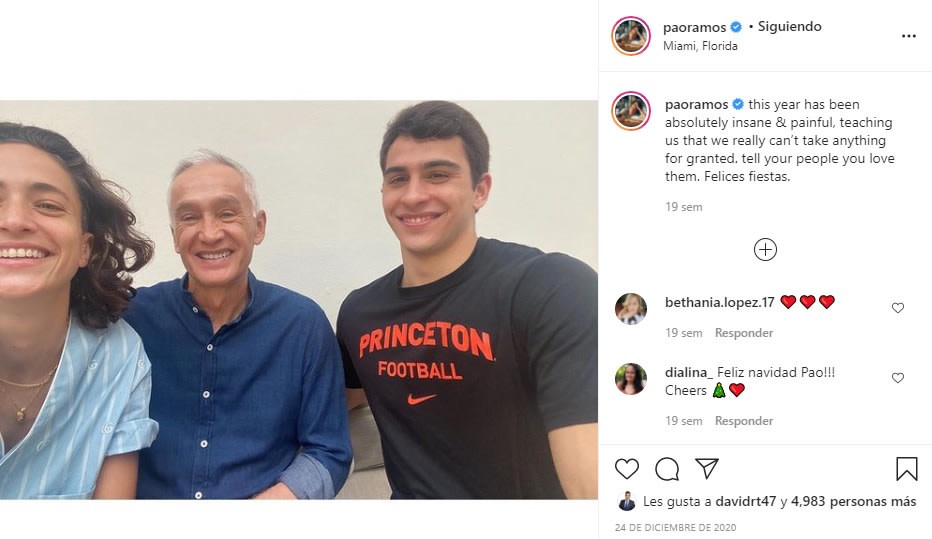Click the post photo of three people
The image size is (932, 539).
pos(299,300)
